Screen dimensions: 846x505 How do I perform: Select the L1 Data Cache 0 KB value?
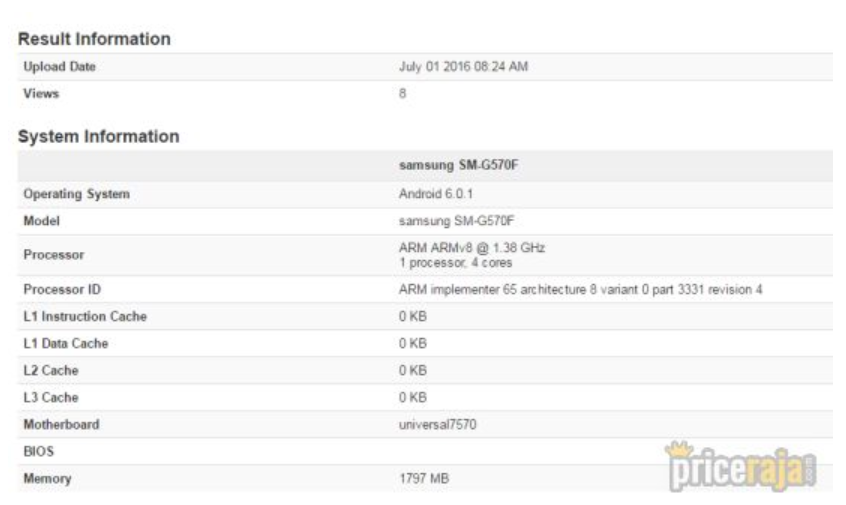coord(413,344)
